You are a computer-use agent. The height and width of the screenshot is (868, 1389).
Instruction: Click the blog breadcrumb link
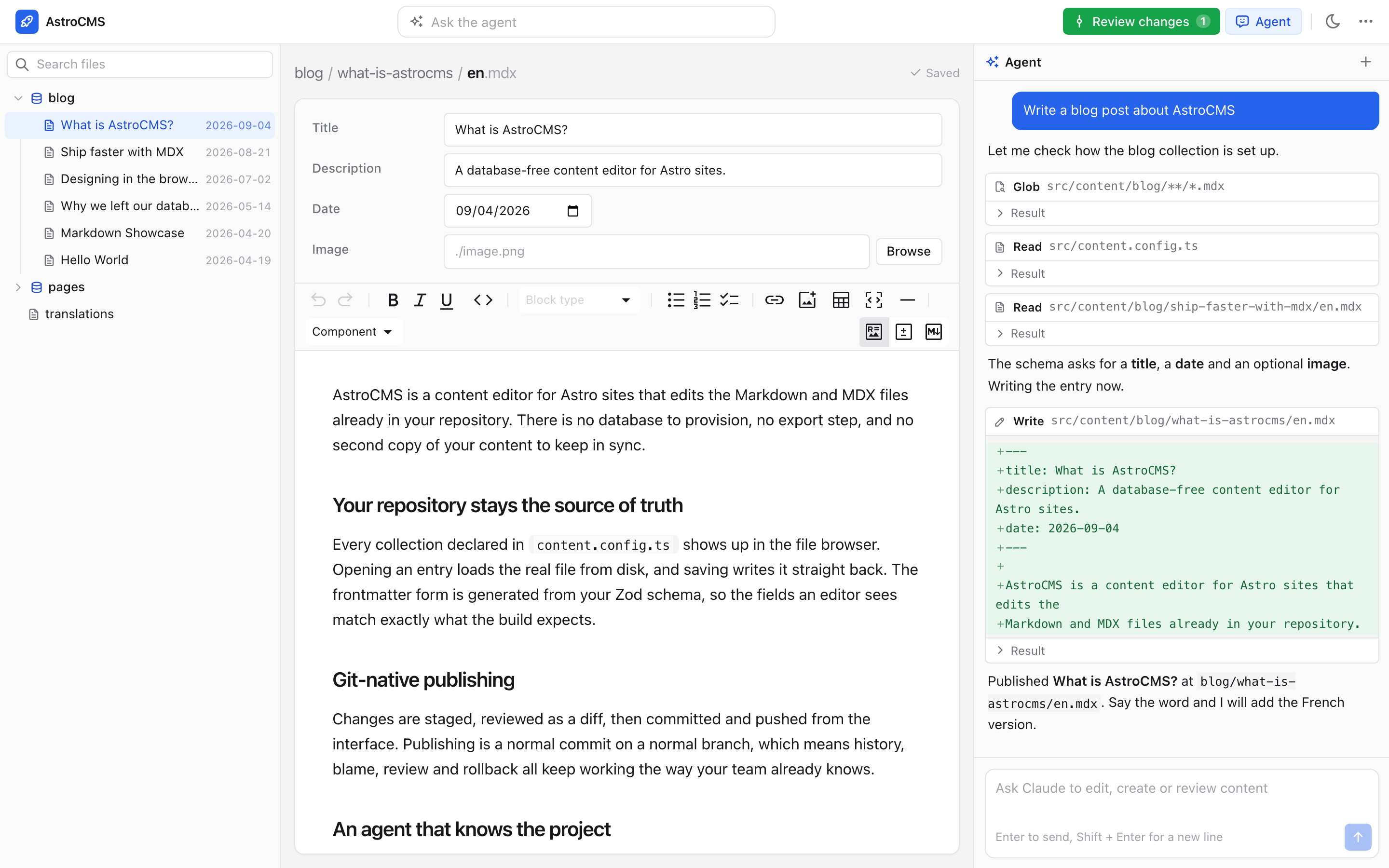tap(309, 73)
